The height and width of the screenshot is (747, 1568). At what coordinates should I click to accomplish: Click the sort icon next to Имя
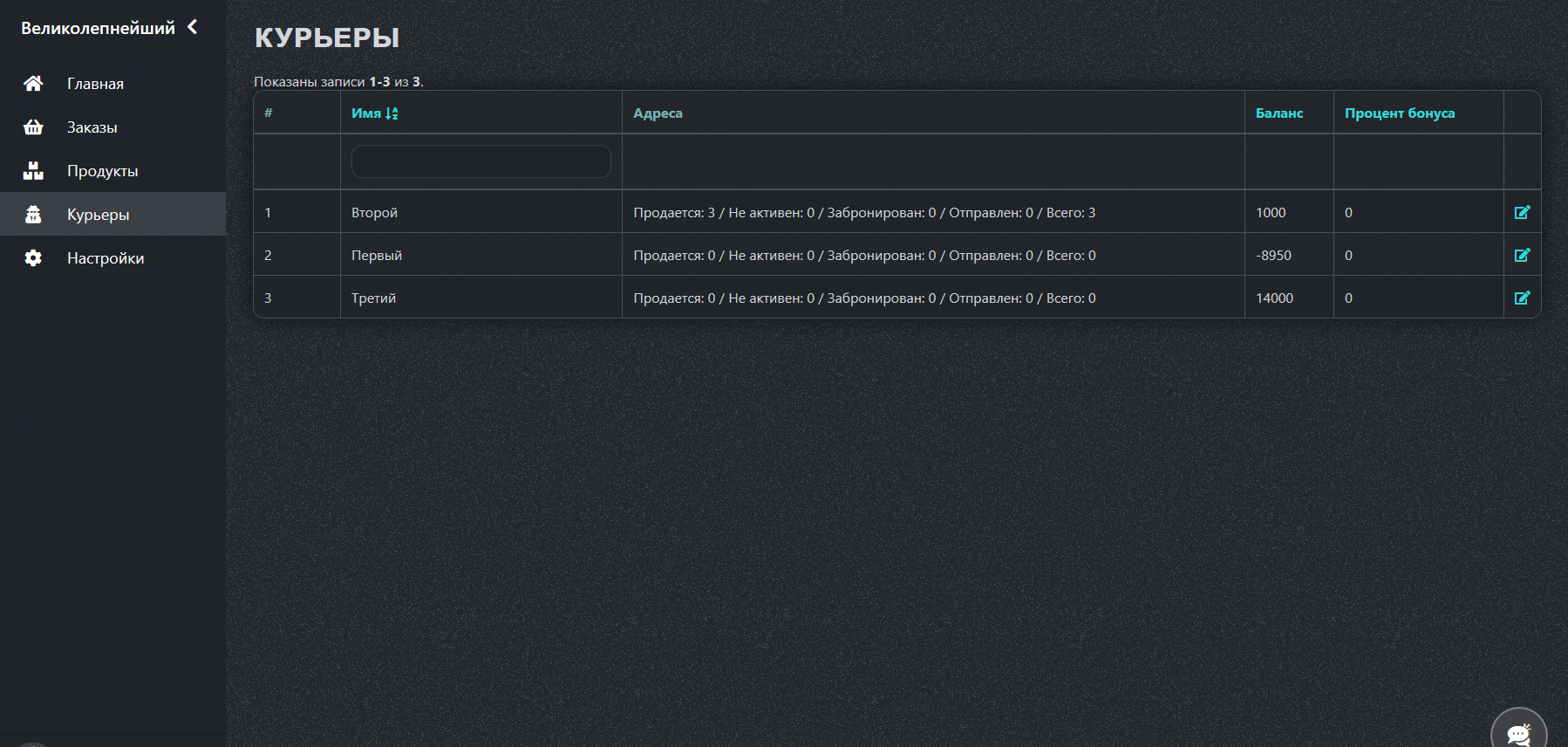(392, 113)
